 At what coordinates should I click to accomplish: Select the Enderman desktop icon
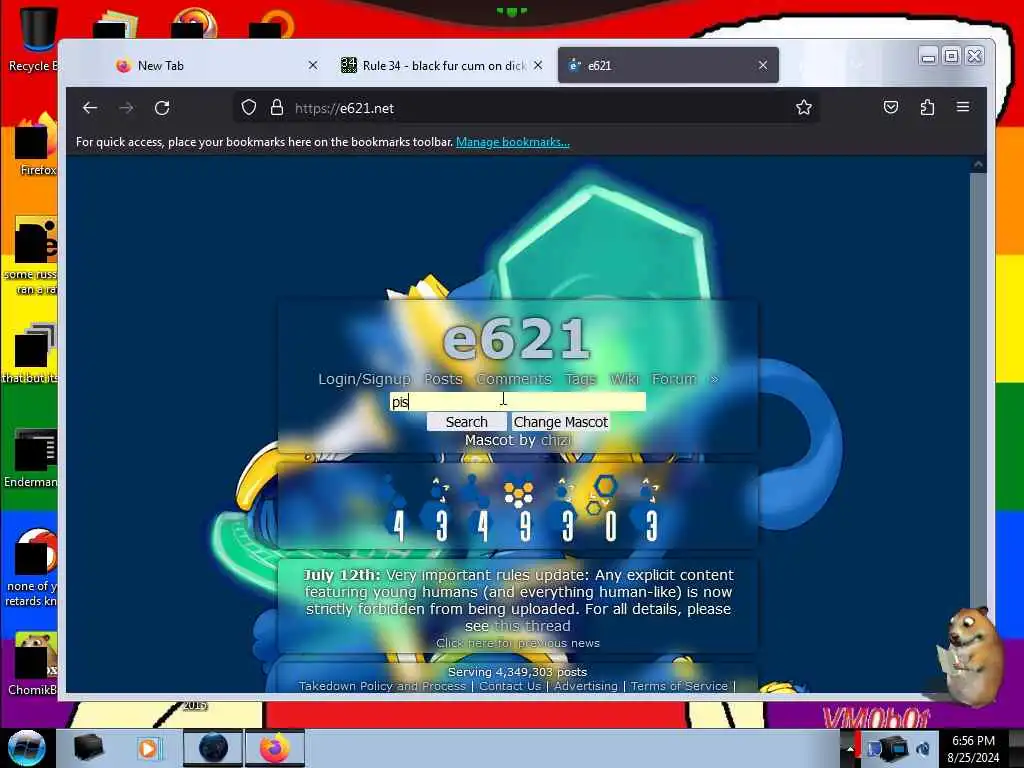[33, 458]
